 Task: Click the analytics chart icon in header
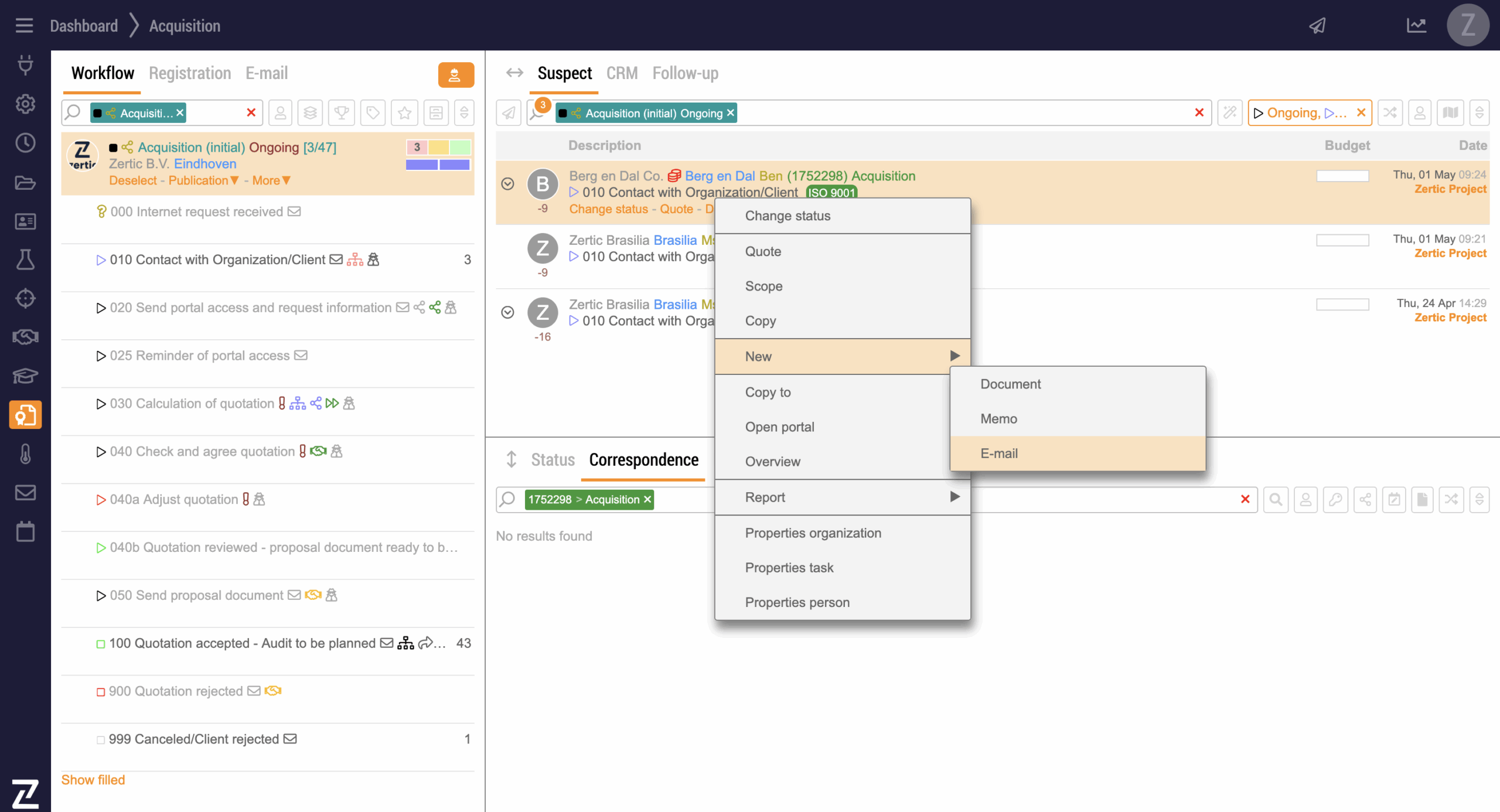(x=1416, y=26)
